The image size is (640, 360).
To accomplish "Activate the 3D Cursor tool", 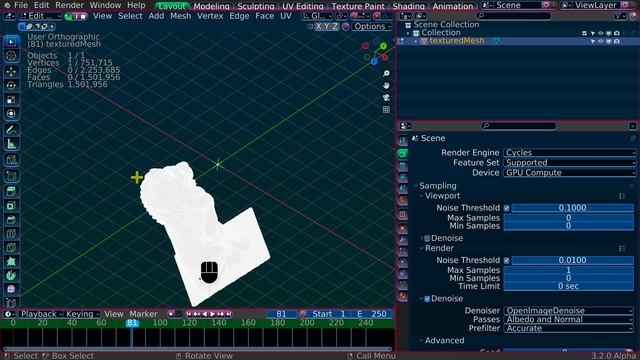I will click(x=11, y=56).
